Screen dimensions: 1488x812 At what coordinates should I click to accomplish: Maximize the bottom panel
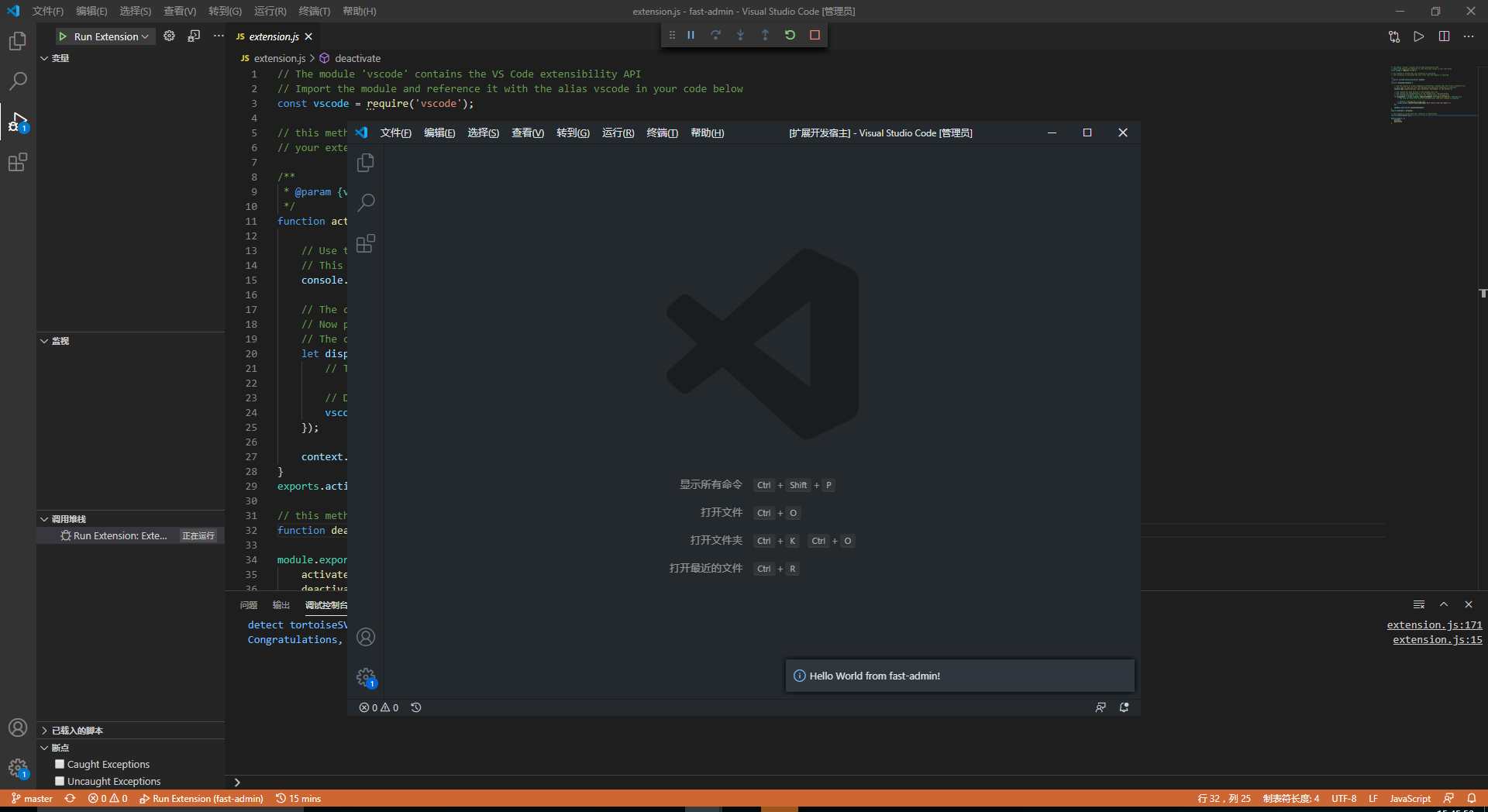(1444, 604)
